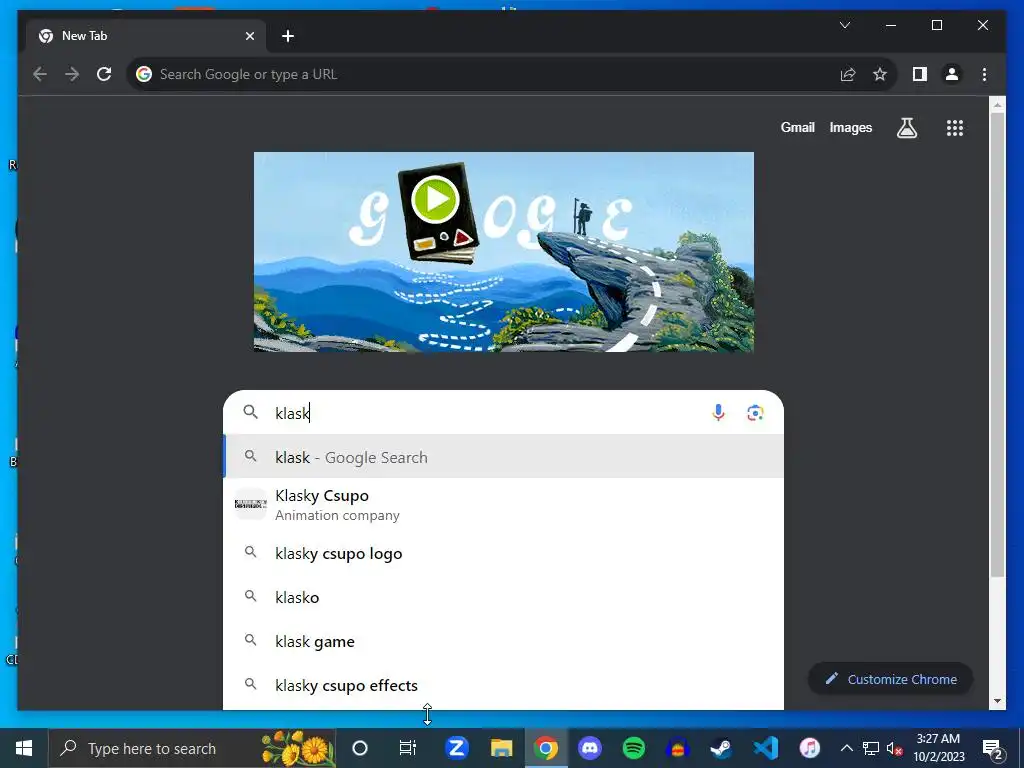
Task: Launch Zoom from the taskbar
Action: (x=456, y=748)
